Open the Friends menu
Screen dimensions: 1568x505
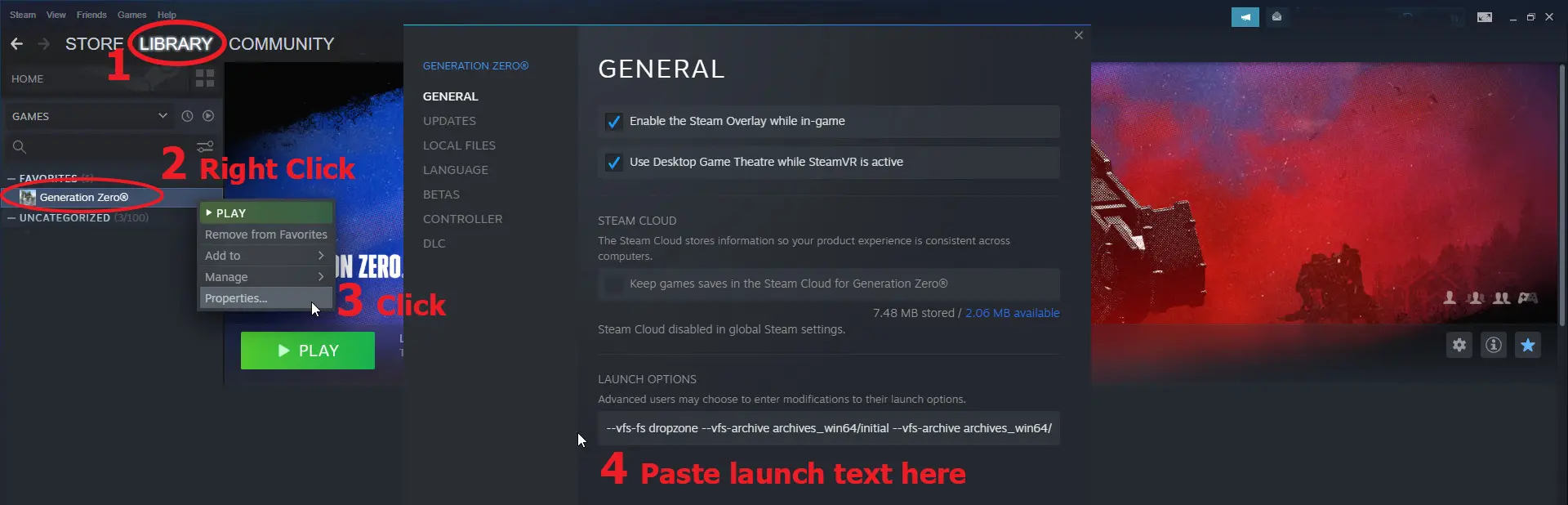pos(91,15)
